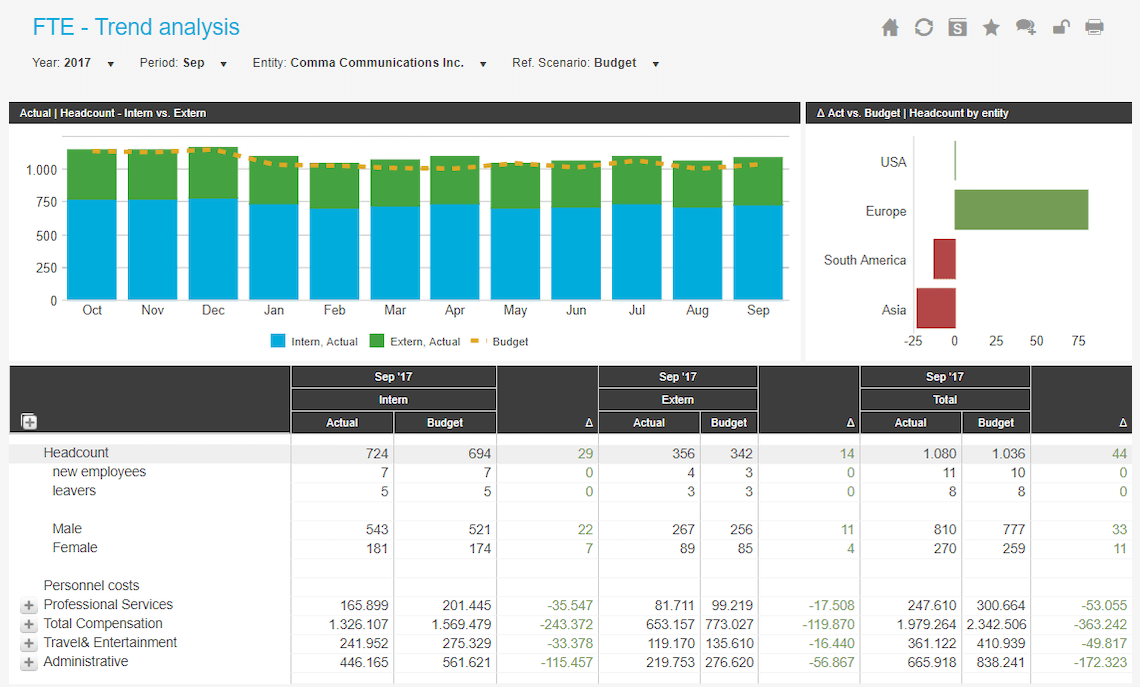Refresh the report with reload icon
1140x687 pixels.
point(923,28)
